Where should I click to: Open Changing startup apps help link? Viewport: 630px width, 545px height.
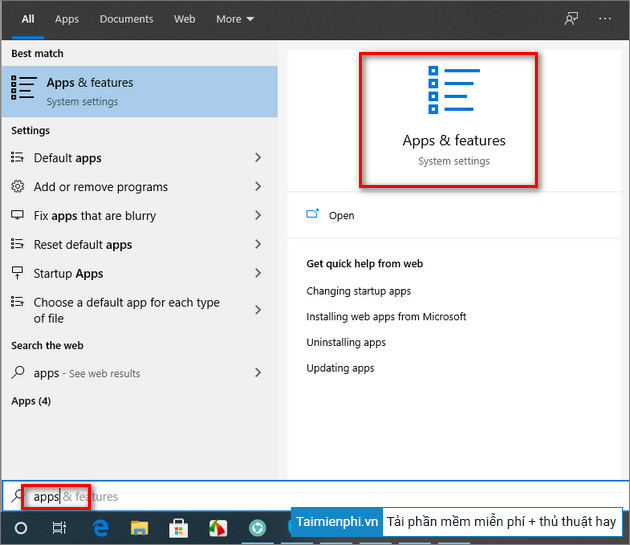tap(358, 291)
